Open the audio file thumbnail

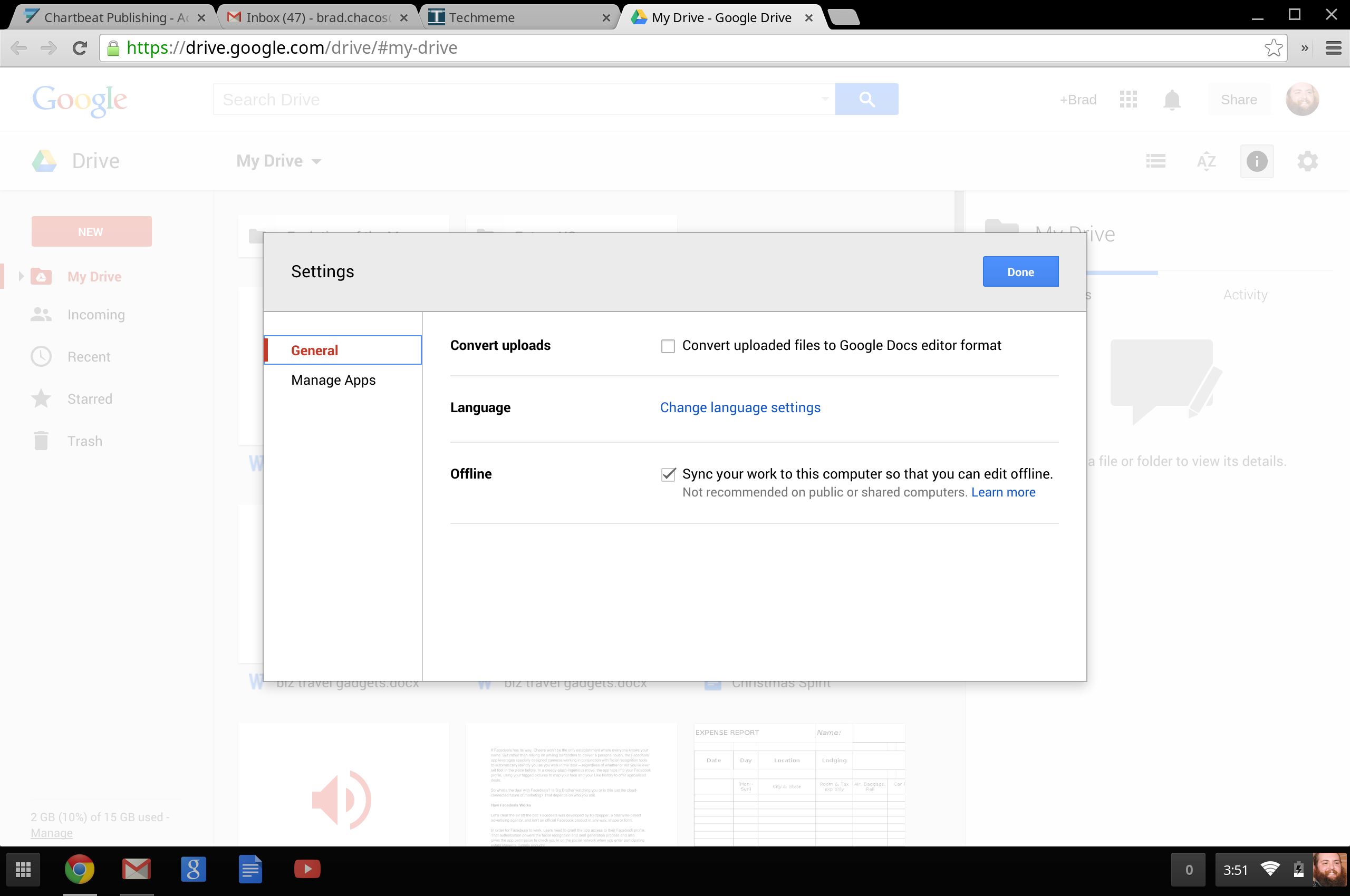[x=343, y=785]
